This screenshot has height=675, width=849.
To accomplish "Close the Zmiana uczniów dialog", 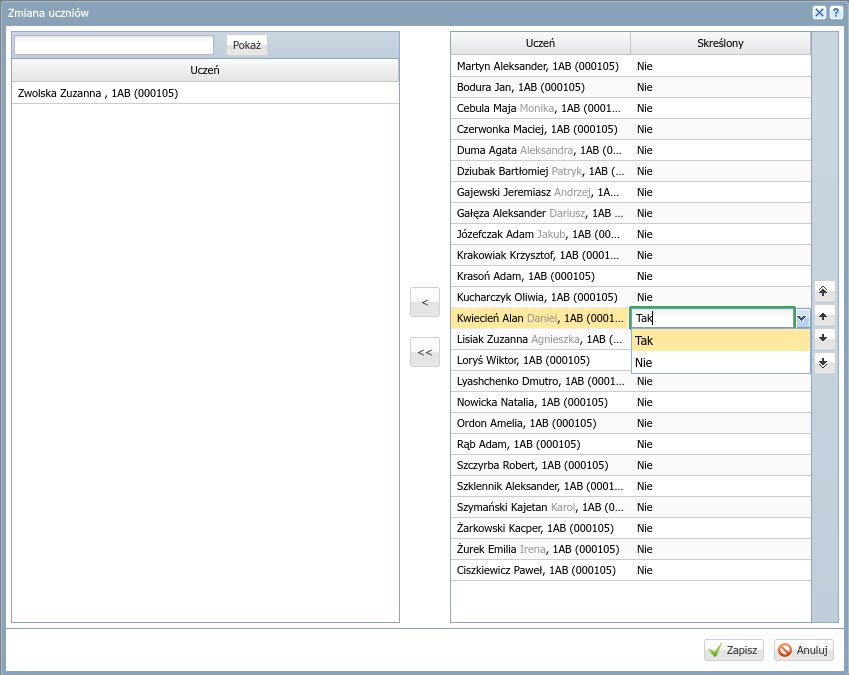I will click(819, 13).
